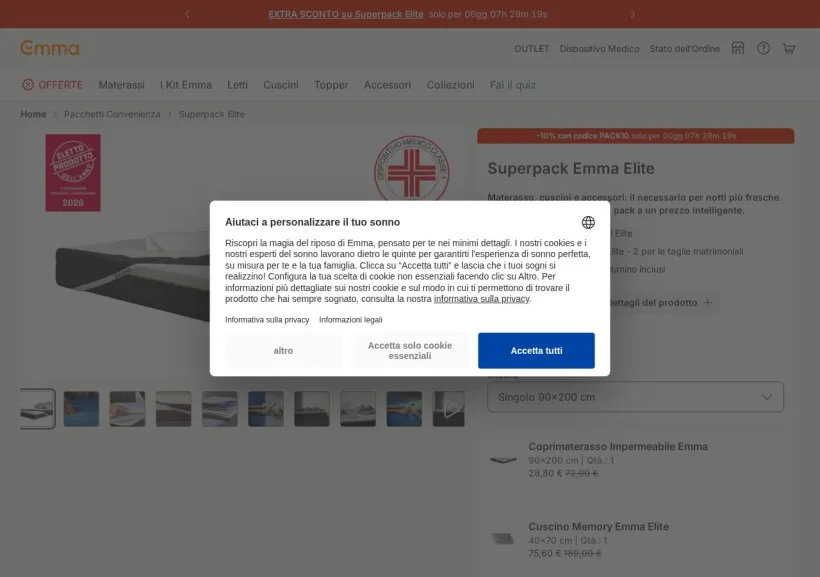Open I Kit Emma menu
Image resolution: width=820 pixels, height=577 pixels.
pos(186,85)
